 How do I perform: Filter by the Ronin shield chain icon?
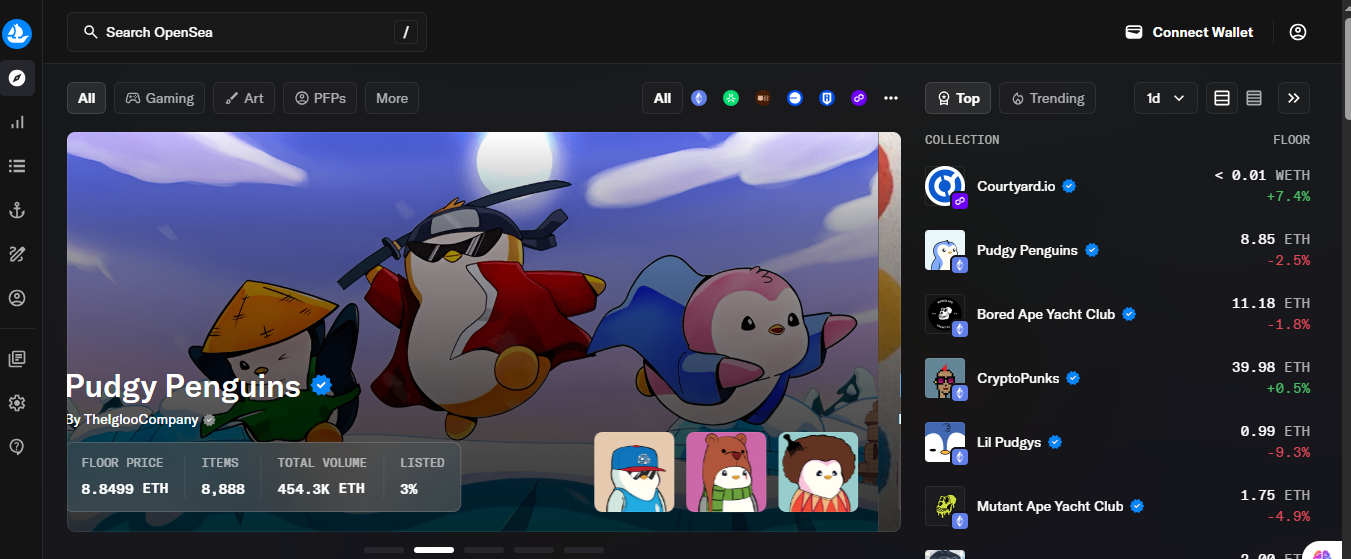click(827, 98)
